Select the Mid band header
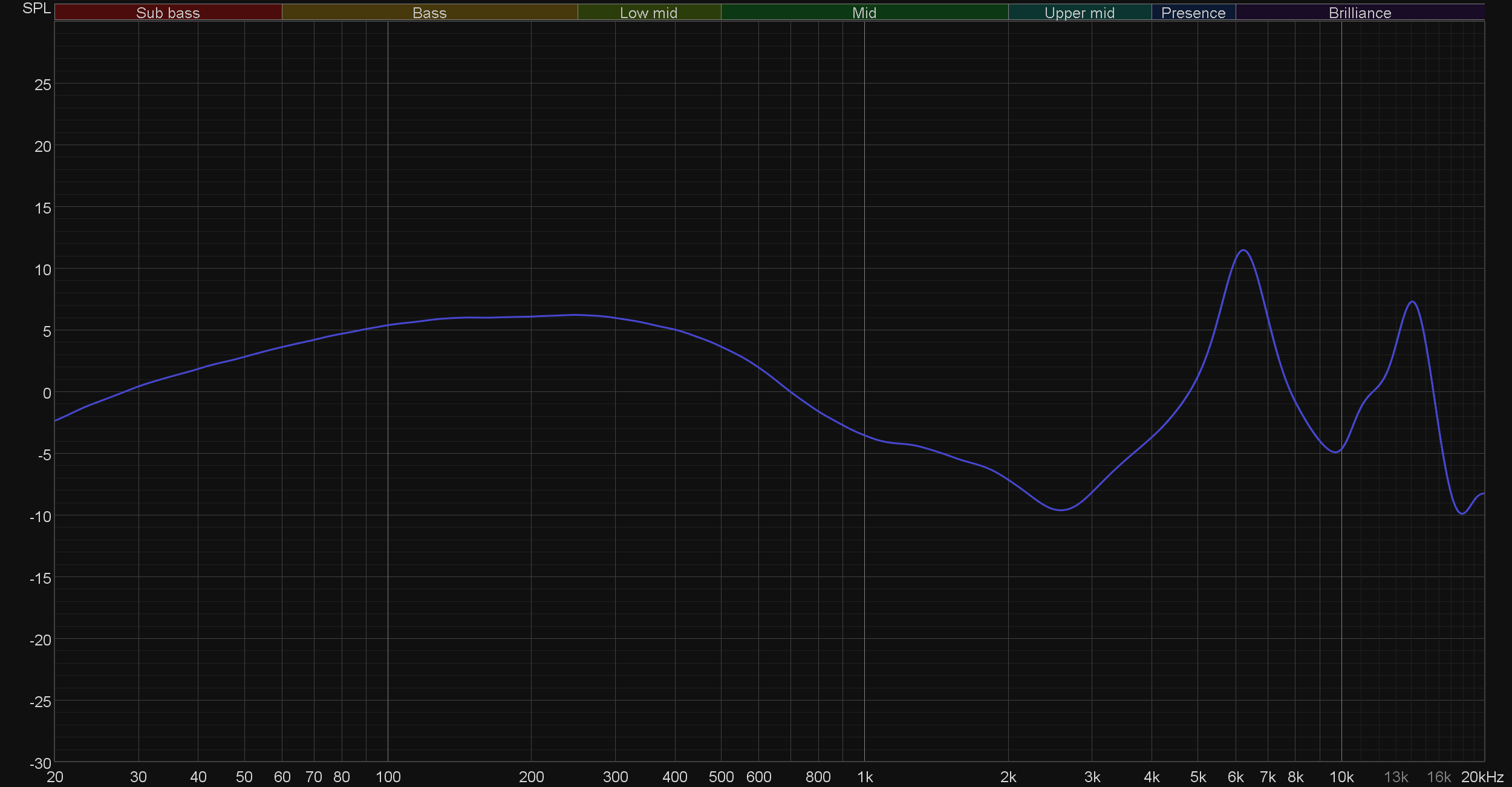 (864, 13)
